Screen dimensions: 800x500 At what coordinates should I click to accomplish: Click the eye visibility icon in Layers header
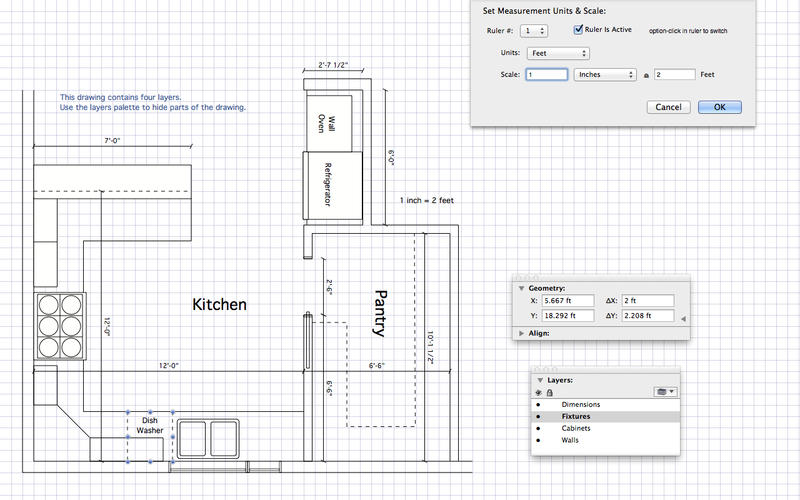click(x=539, y=393)
